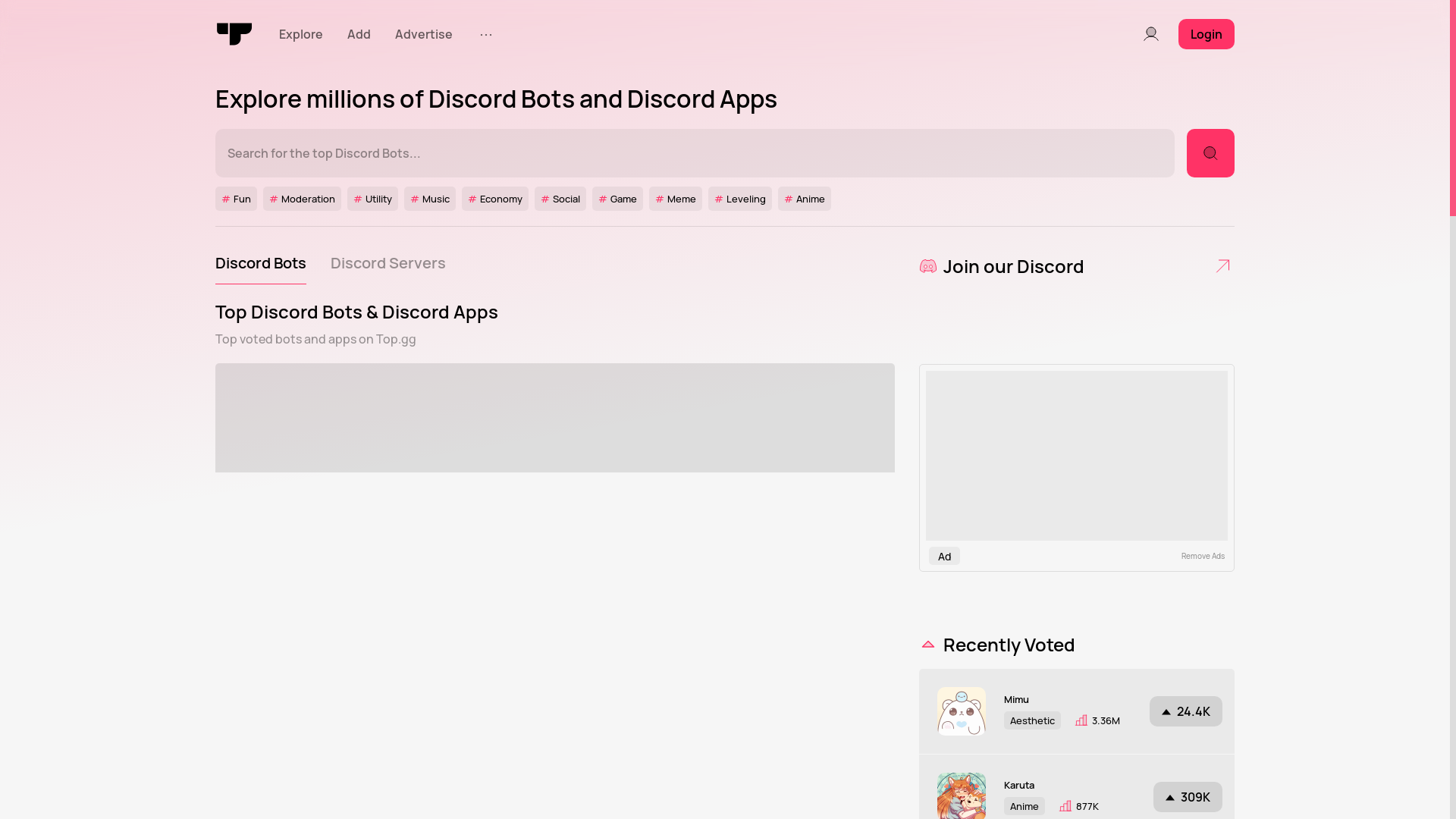The image size is (1456, 819).
Task: Open the three-dots more menu
Action: pyautogui.click(x=486, y=34)
